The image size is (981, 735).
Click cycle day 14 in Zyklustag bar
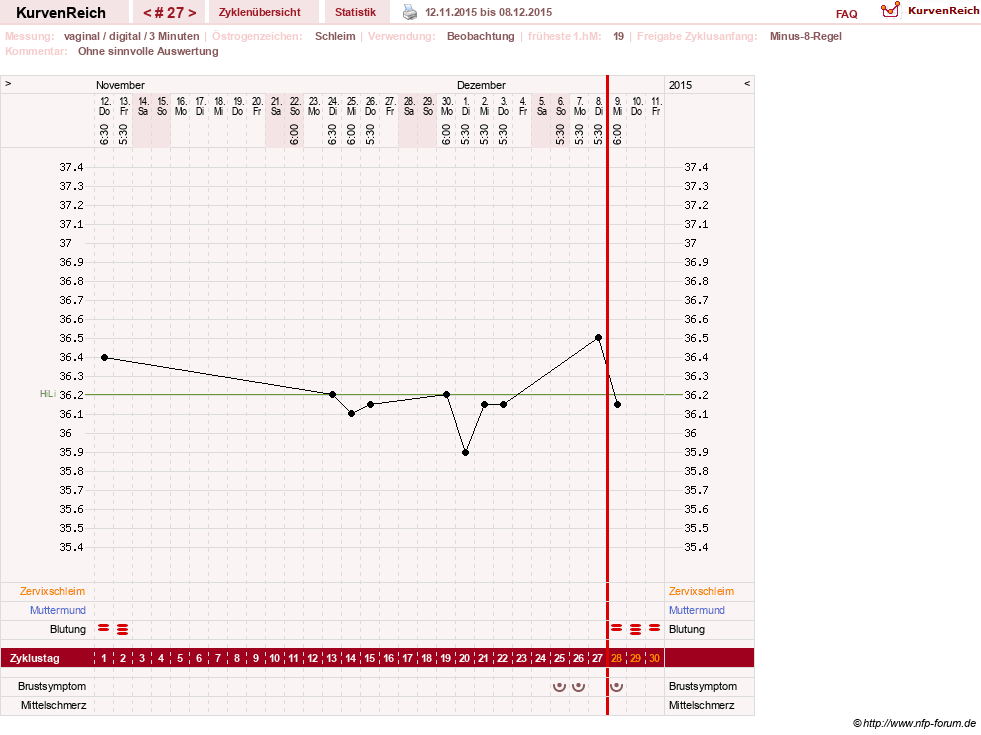tap(351, 658)
